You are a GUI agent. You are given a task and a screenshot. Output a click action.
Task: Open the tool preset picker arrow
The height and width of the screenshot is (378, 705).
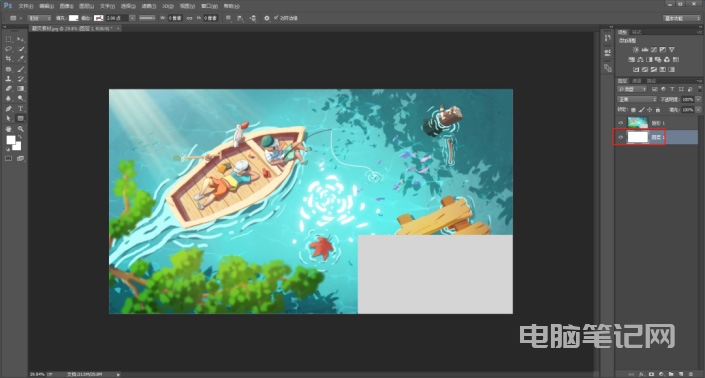click(x=21, y=18)
